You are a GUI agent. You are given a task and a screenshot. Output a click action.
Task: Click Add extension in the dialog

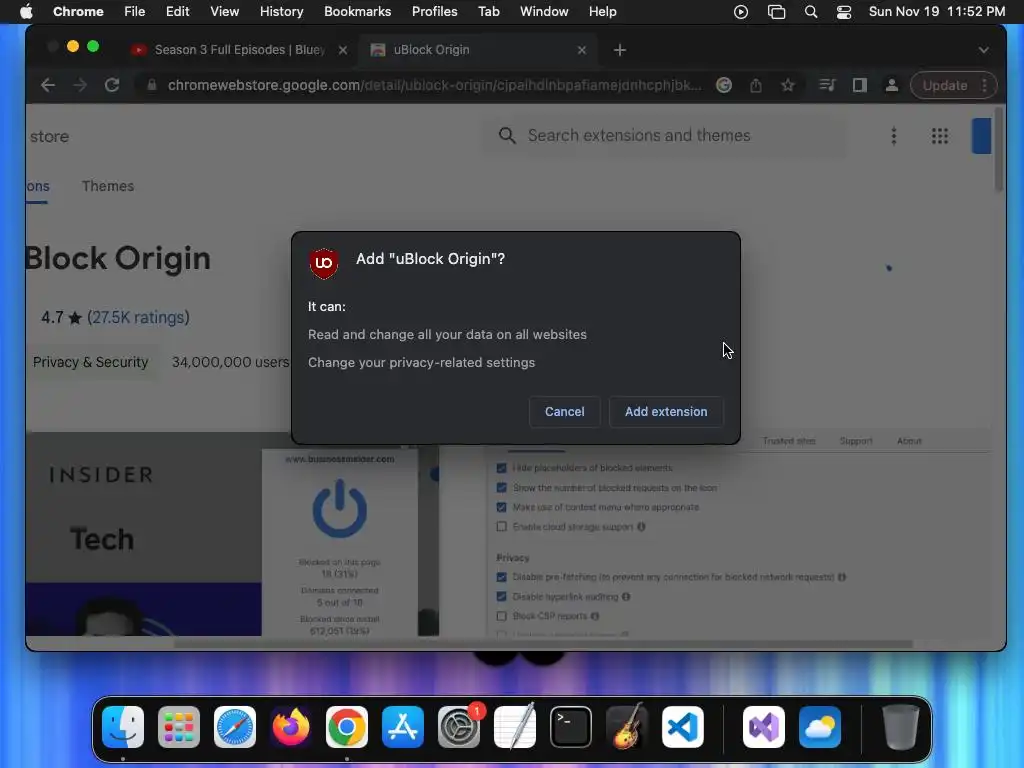pos(665,412)
